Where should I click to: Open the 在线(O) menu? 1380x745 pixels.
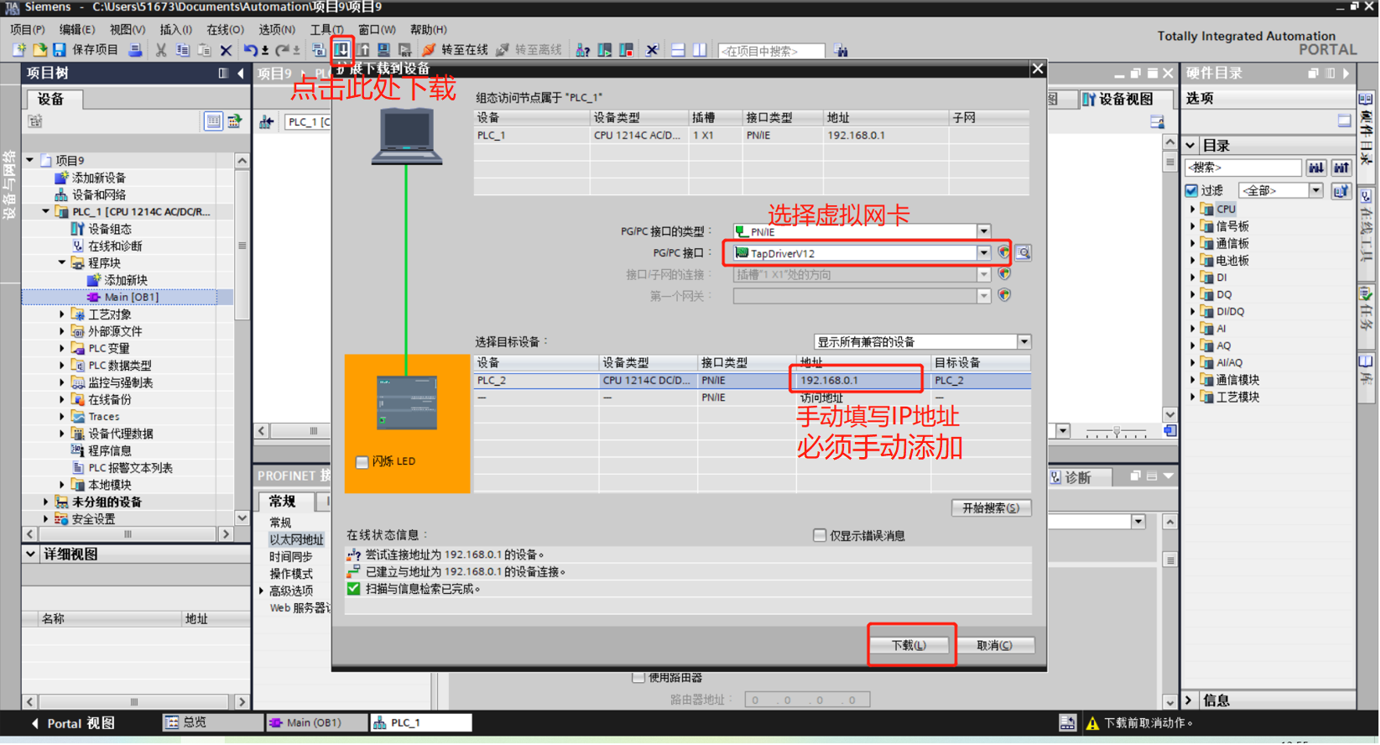point(225,29)
